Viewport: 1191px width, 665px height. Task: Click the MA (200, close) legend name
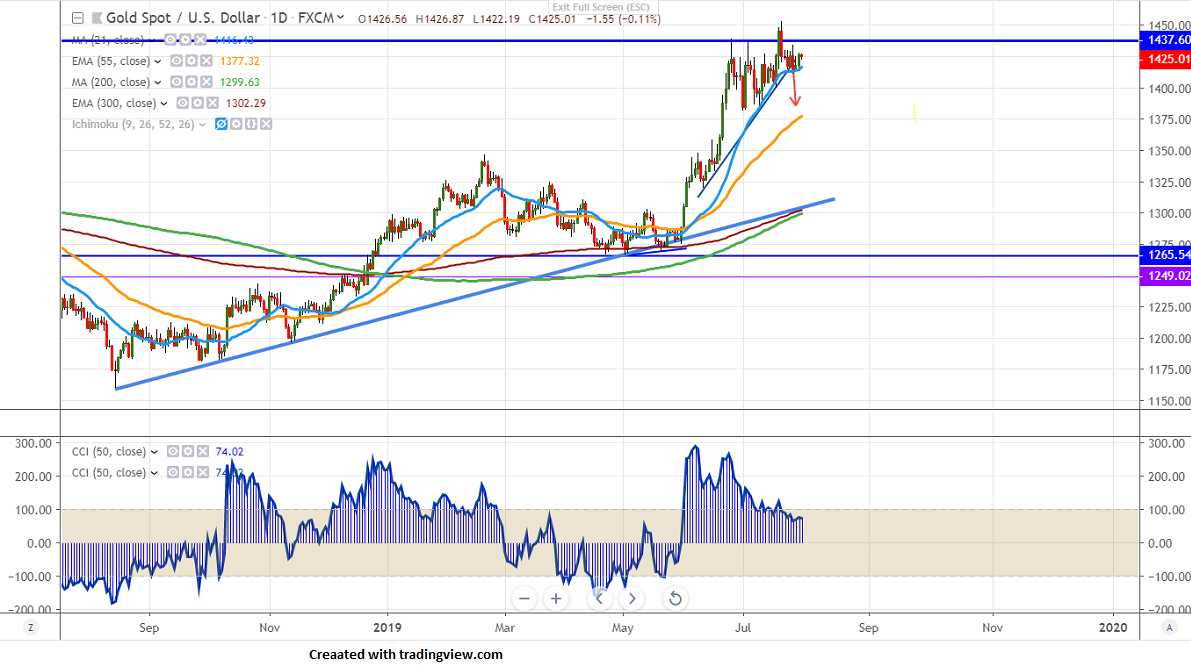pyautogui.click(x=111, y=82)
